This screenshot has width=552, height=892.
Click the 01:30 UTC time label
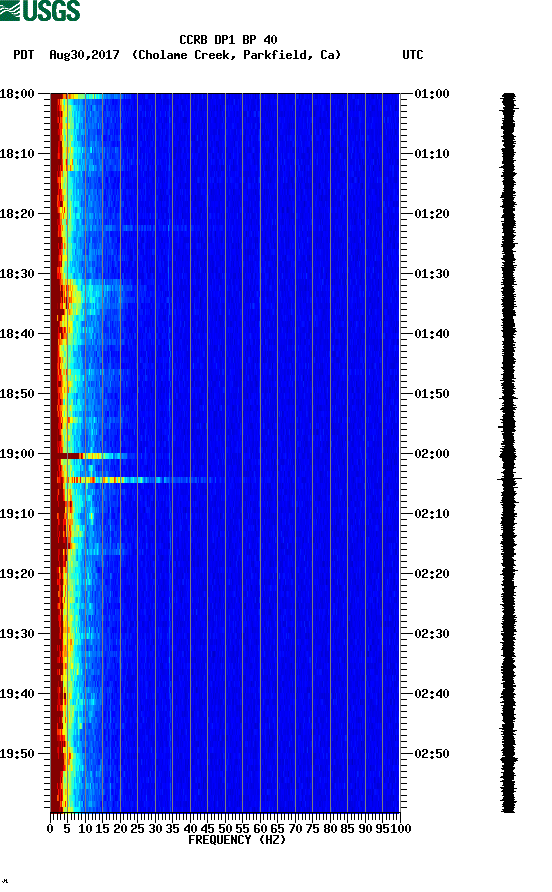pyautogui.click(x=432, y=274)
